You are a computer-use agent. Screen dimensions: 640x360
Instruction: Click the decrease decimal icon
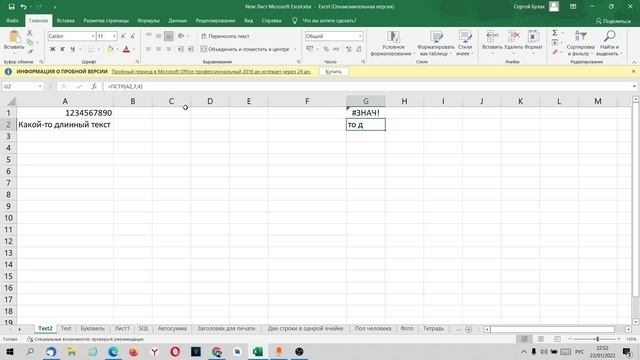(x=359, y=49)
